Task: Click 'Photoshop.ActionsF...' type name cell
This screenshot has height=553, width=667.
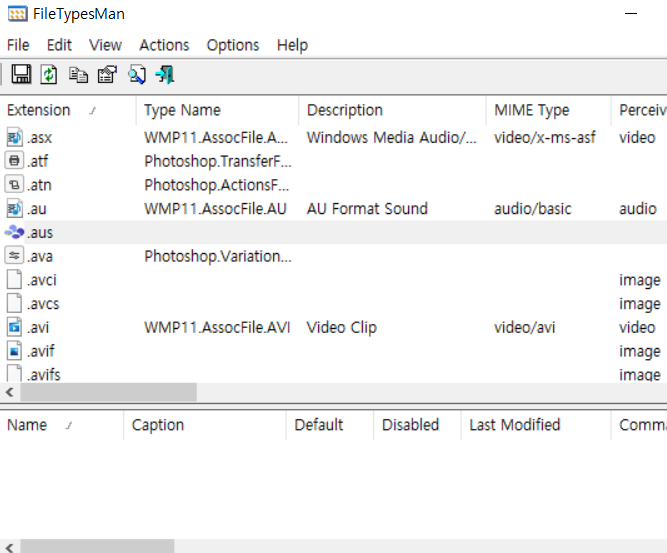Action: click(x=217, y=185)
